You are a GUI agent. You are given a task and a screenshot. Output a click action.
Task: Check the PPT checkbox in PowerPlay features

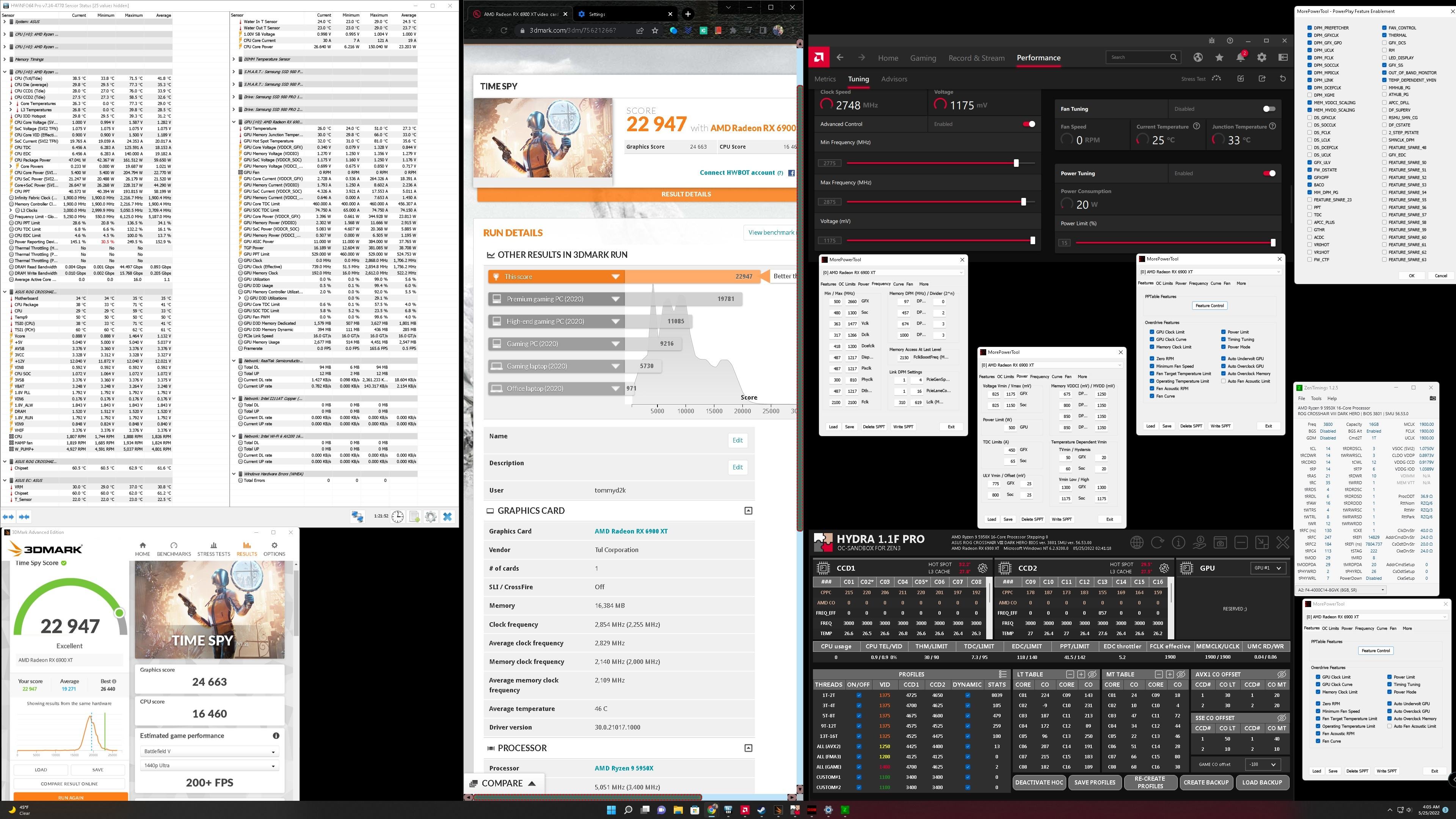click(1310, 207)
